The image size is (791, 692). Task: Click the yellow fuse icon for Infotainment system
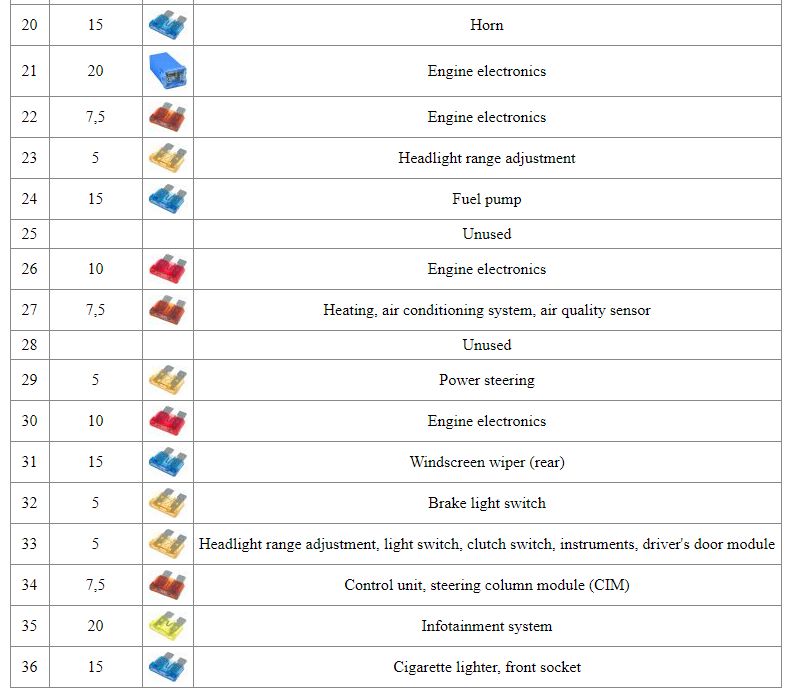pos(167,626)
